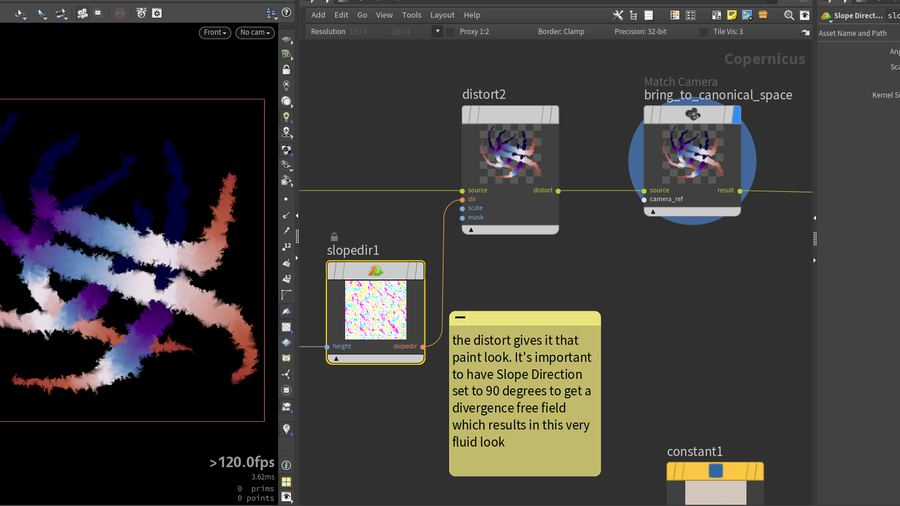
Task: Open the No cam camera dropdown
Action: [255, 33]
